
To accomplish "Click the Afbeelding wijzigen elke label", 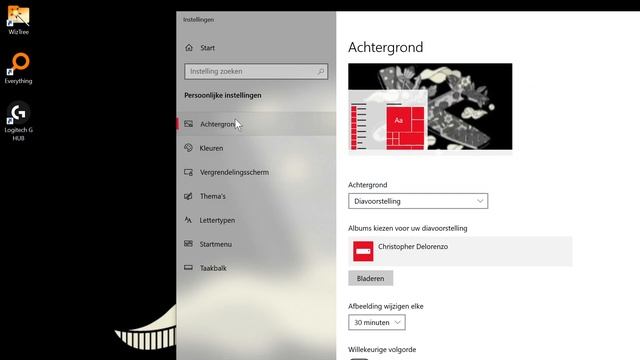I will pyautogui.click(x=386, y=306).
